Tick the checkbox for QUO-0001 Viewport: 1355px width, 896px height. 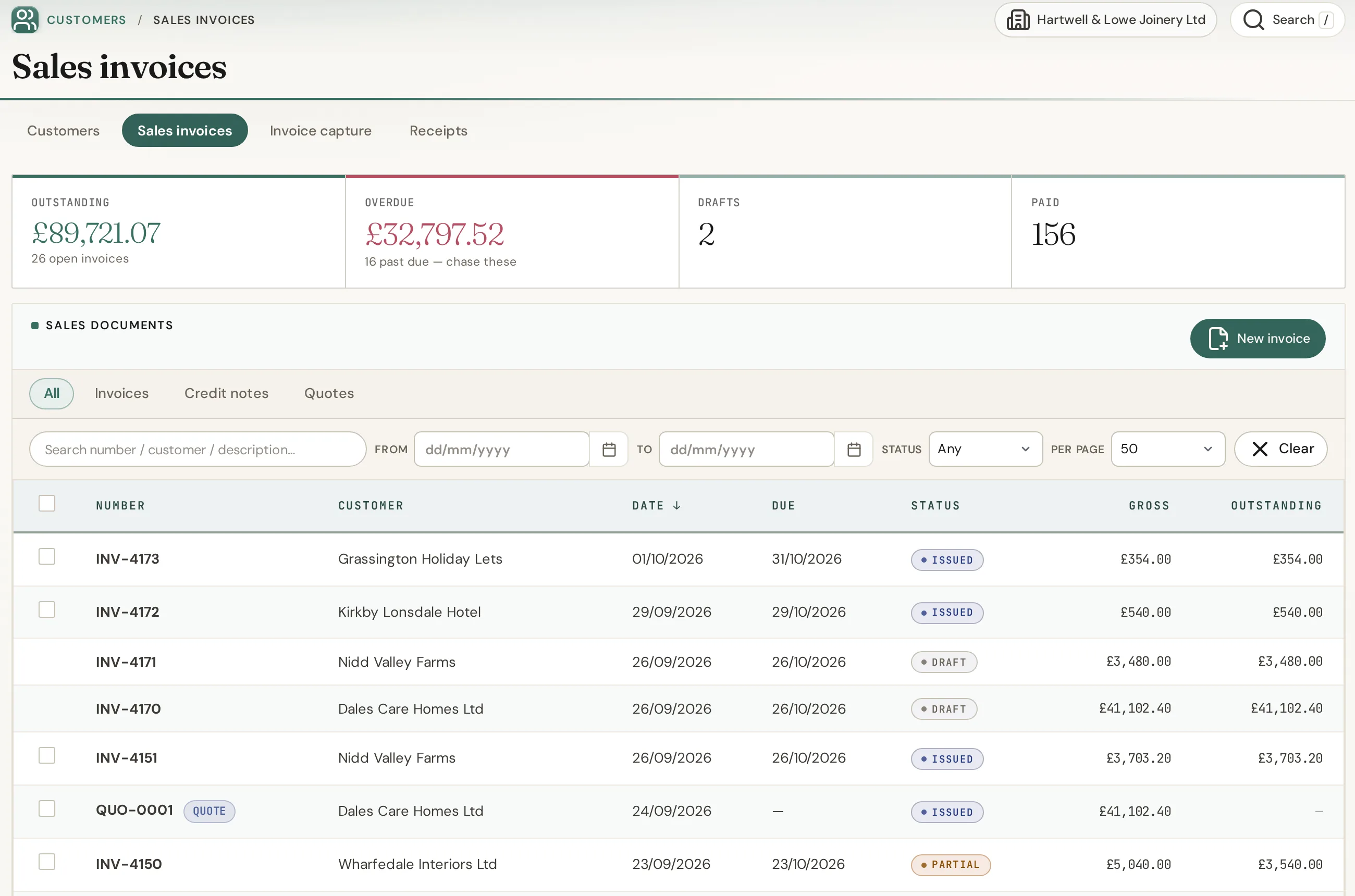coord(47,808)
